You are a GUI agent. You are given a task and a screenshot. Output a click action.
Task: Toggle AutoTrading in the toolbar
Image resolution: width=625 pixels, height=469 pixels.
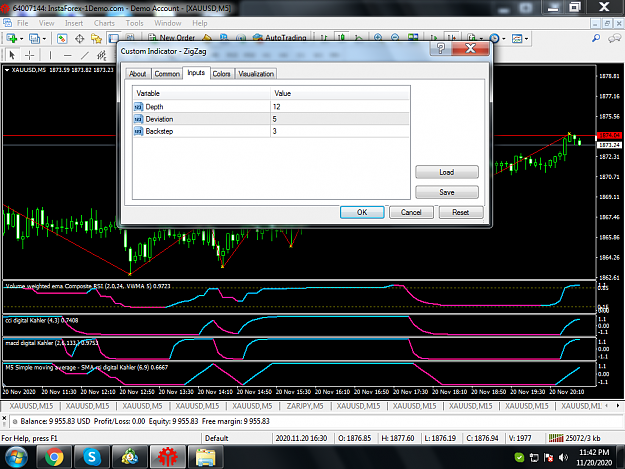tap(280, 38)
